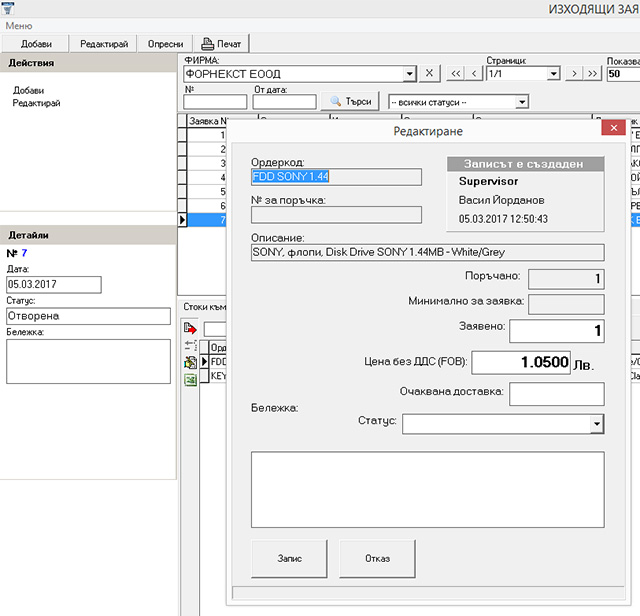640x616 pixels.
Task: Click the № search input field
Action: (215, 102)
